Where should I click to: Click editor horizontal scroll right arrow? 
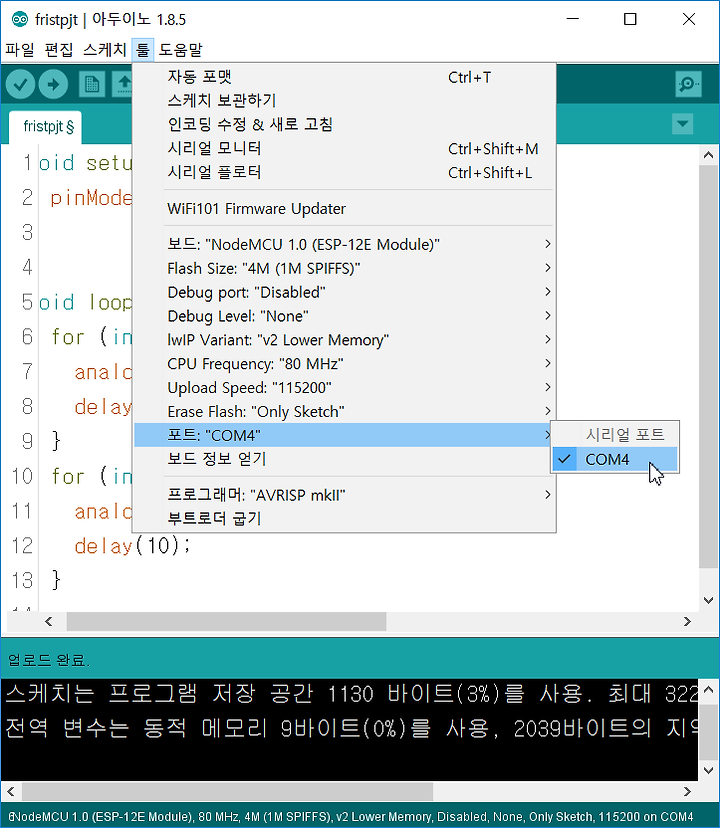(687, 622)
